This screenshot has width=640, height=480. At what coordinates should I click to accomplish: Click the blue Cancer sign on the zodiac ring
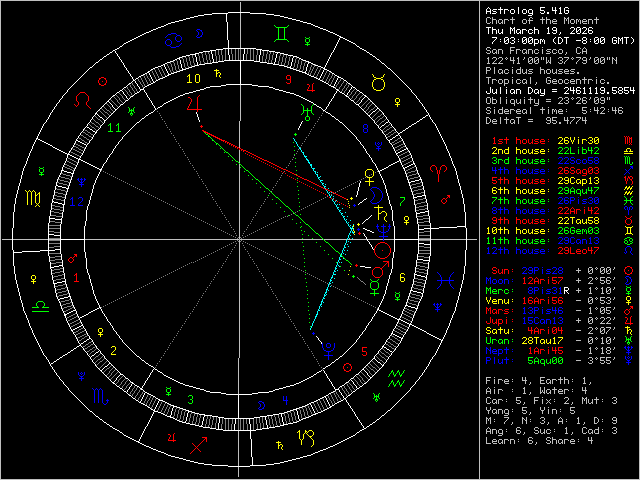point(173,40)
